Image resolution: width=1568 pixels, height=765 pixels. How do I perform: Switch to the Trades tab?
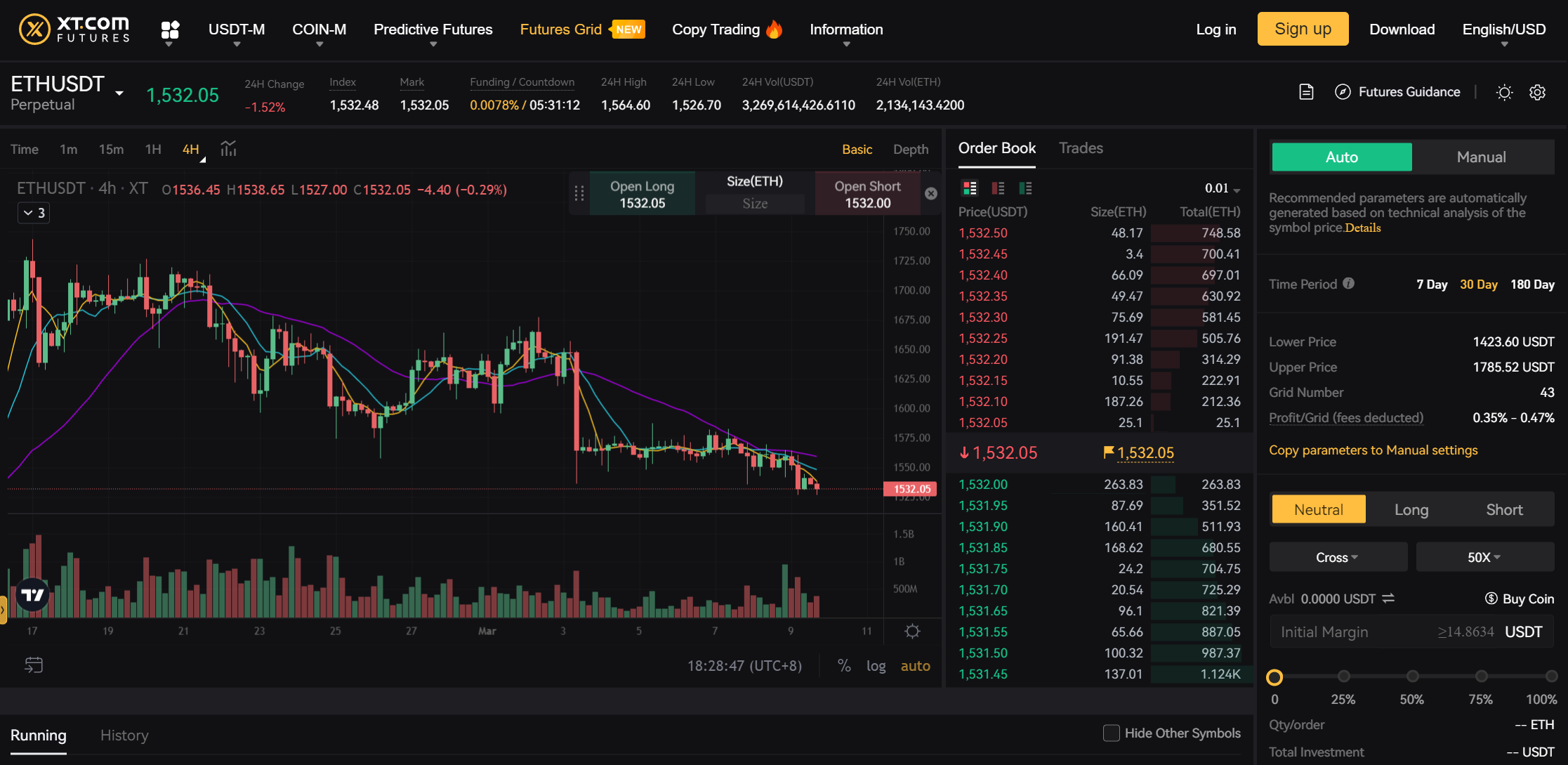(1080, 148)
